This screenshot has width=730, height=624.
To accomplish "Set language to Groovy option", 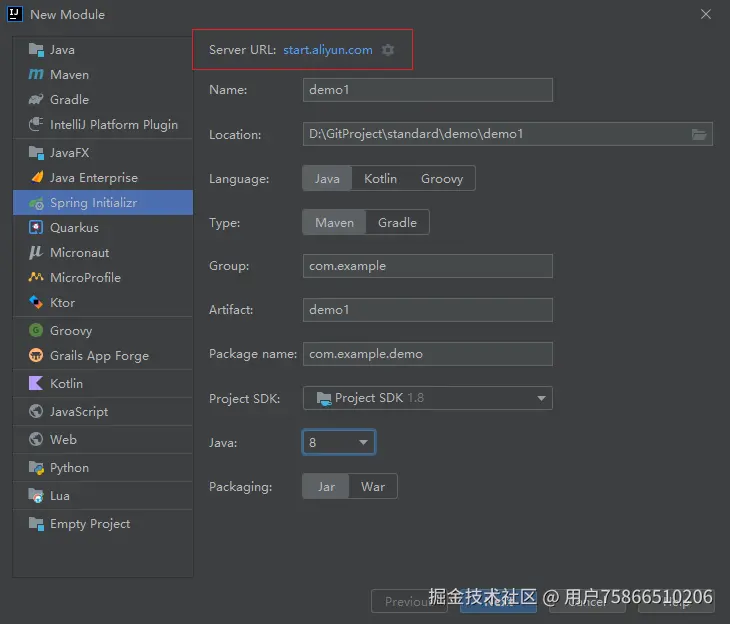I will (442, 178).
